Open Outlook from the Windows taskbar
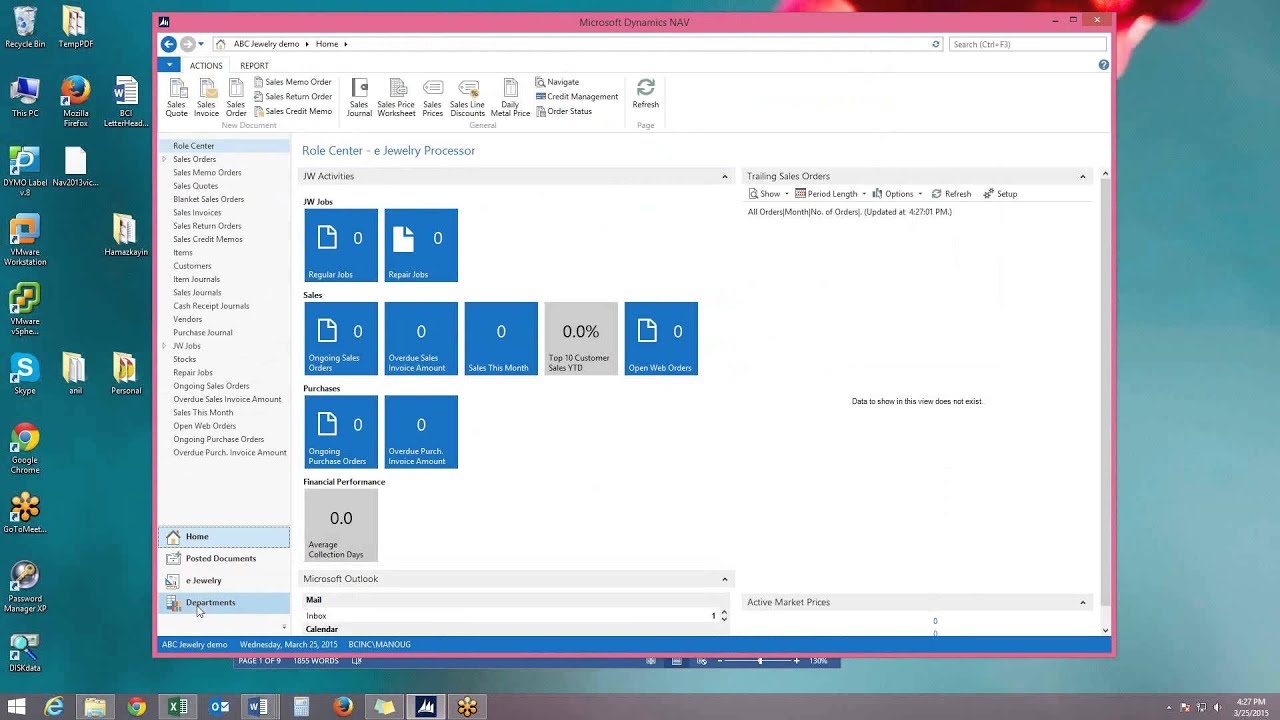1280x720 pixels. point(219,707)
